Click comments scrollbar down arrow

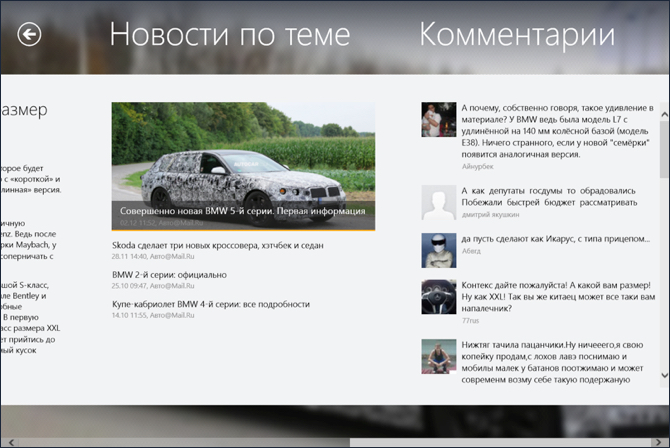click(664, 375)
